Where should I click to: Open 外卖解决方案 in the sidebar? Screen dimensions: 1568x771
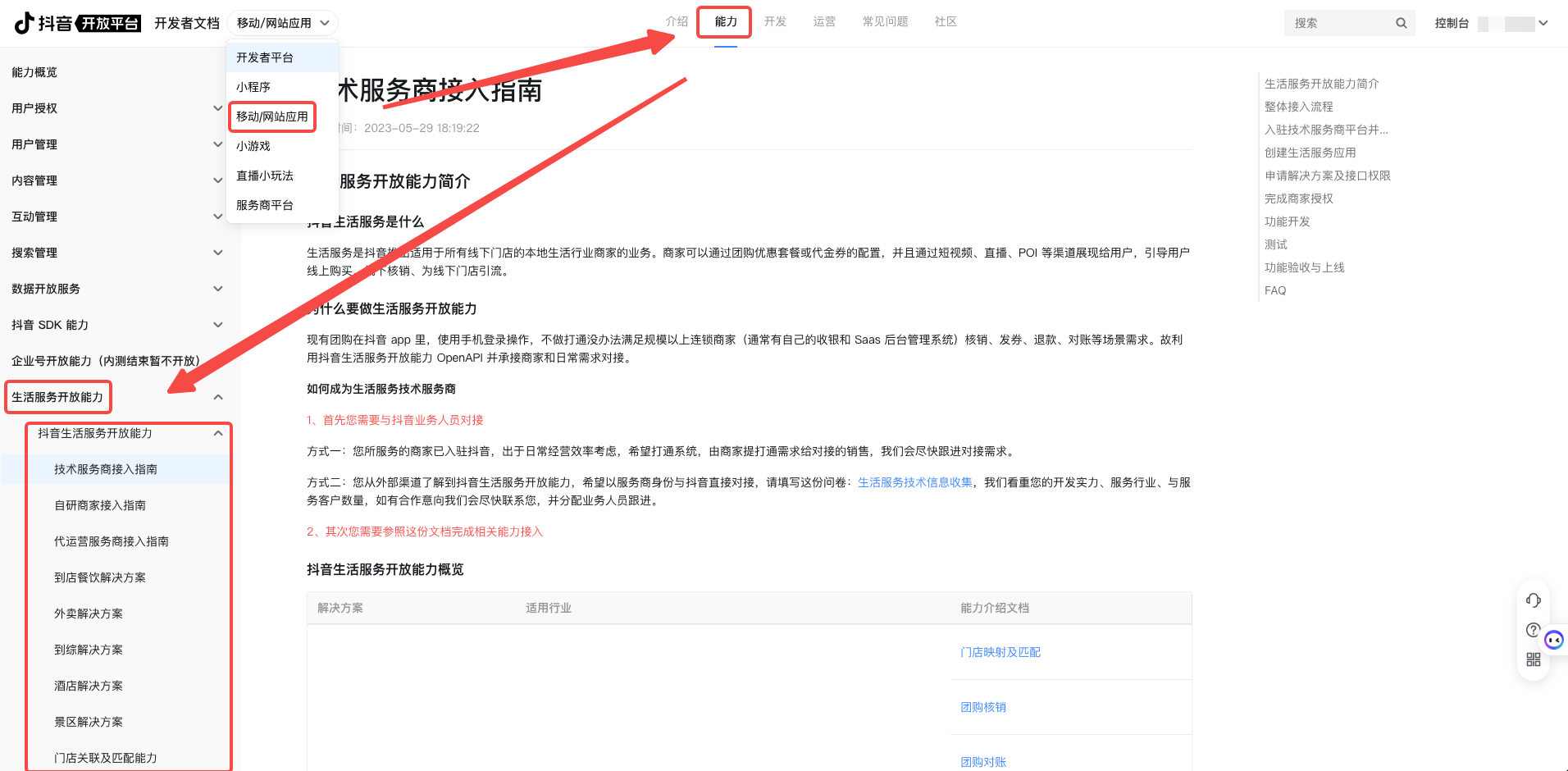coord(89,614)
